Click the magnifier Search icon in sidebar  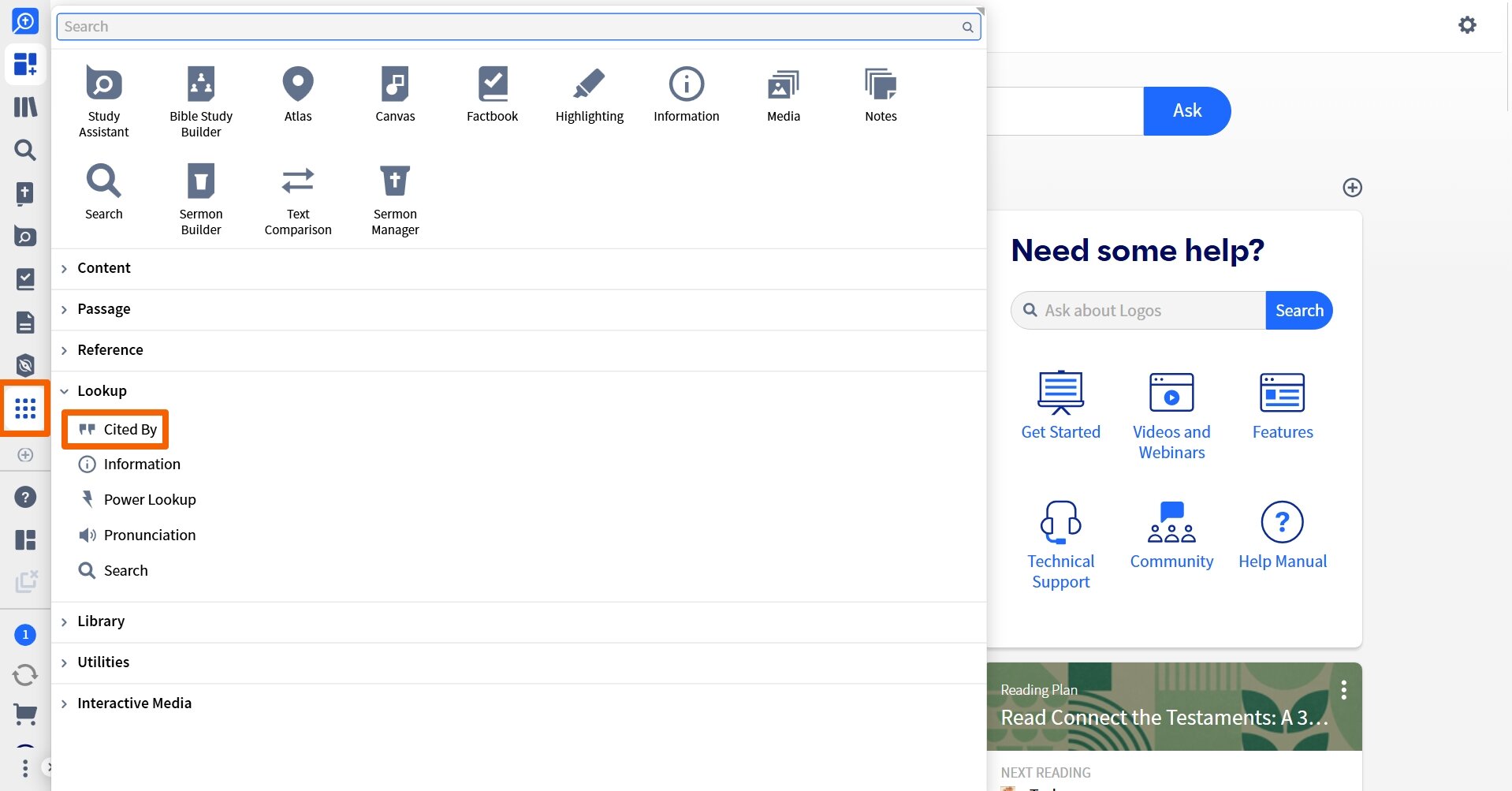click(x=25, y=150)
